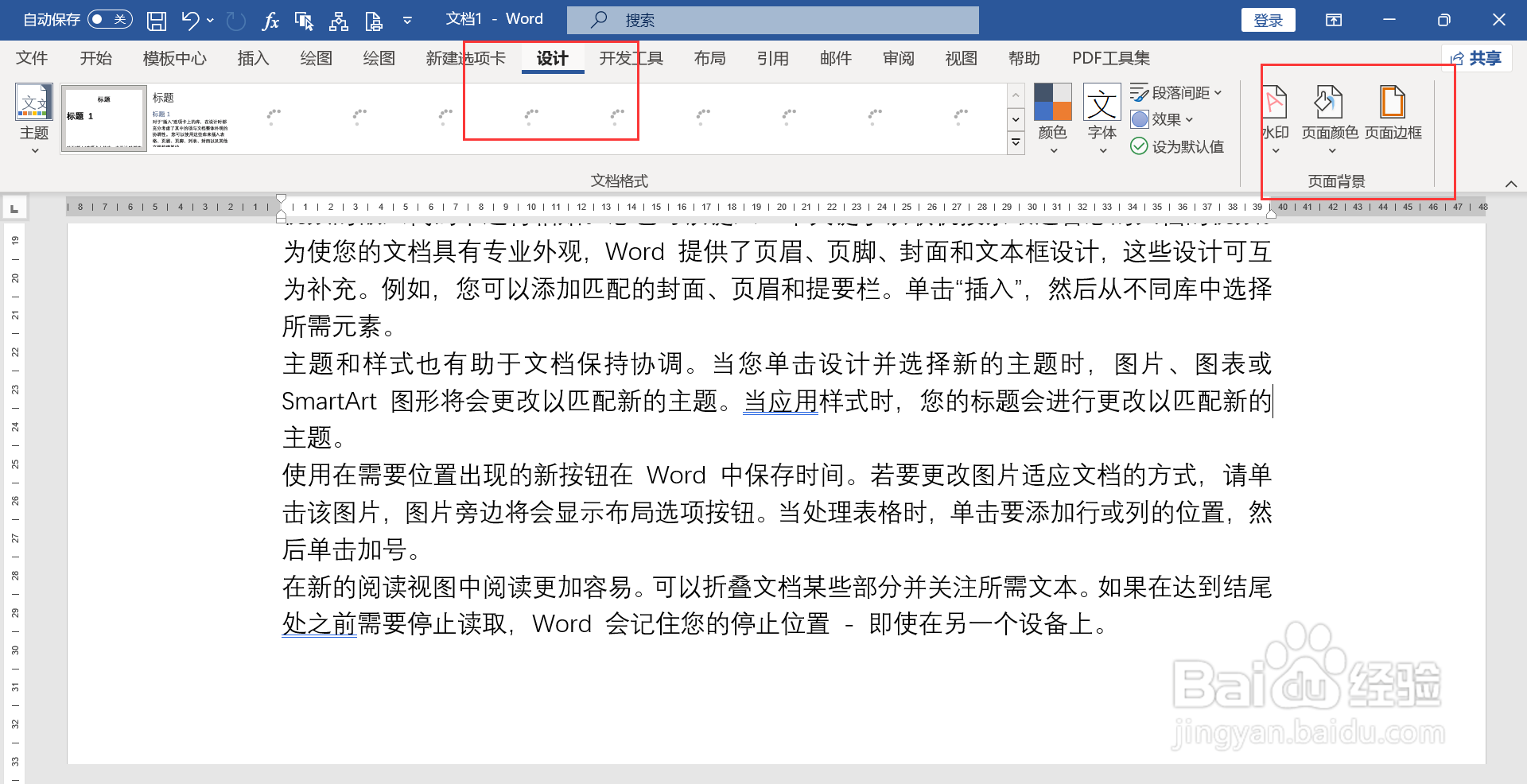The height and width of the screenshot is (784, 1527).
Task: Click the tab stop selector on ruler
Action: pos(14,208)
